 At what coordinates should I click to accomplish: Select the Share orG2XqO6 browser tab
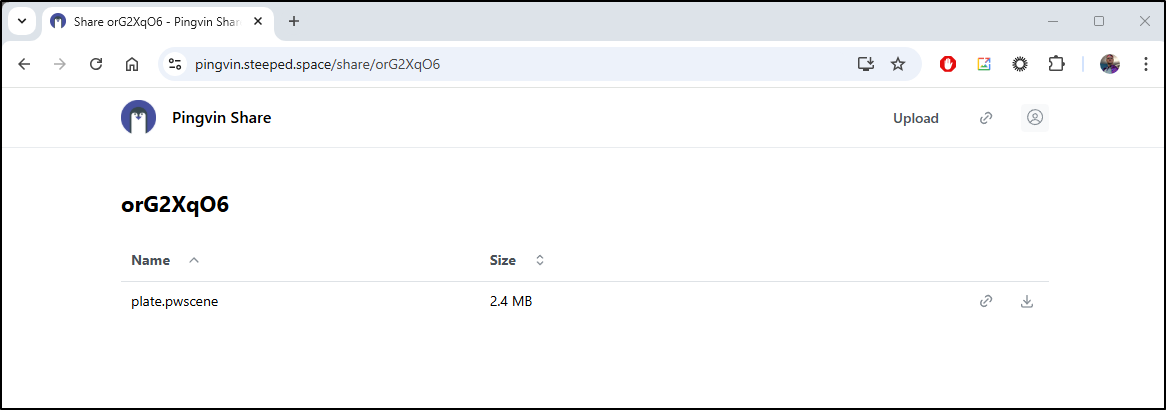tap(158, 22)
